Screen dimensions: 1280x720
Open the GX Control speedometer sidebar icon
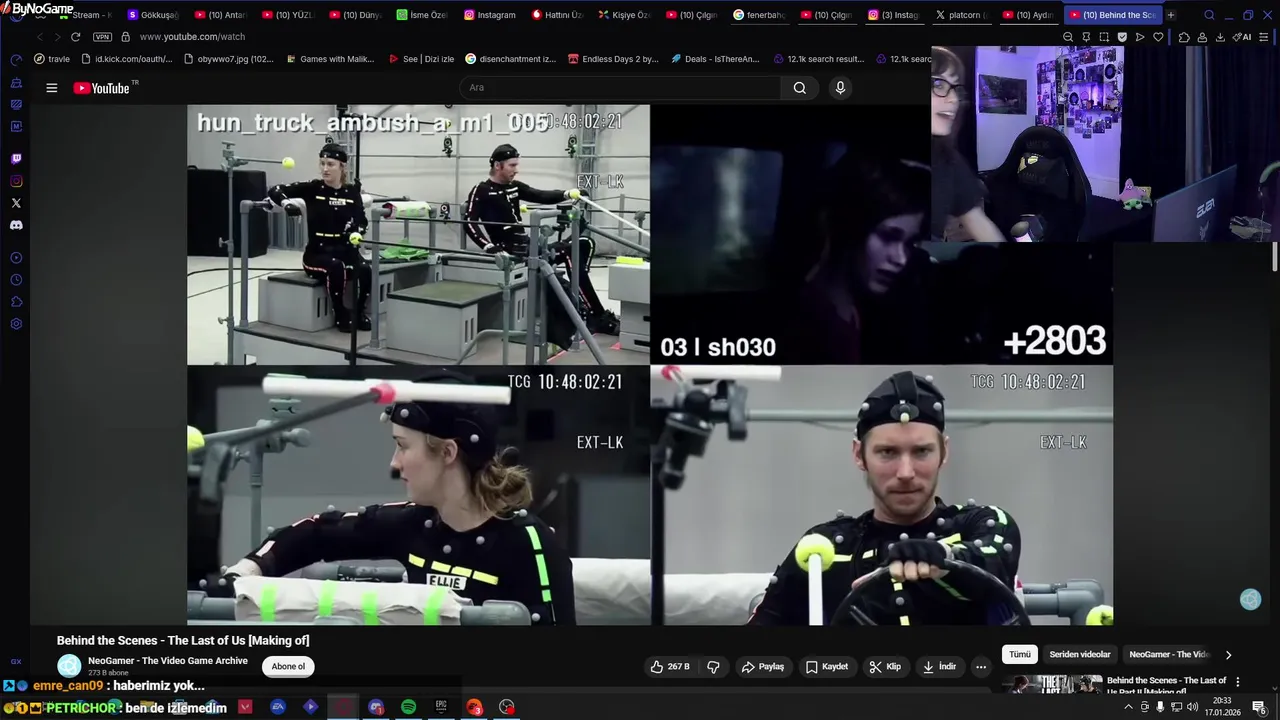click(16, 60)
